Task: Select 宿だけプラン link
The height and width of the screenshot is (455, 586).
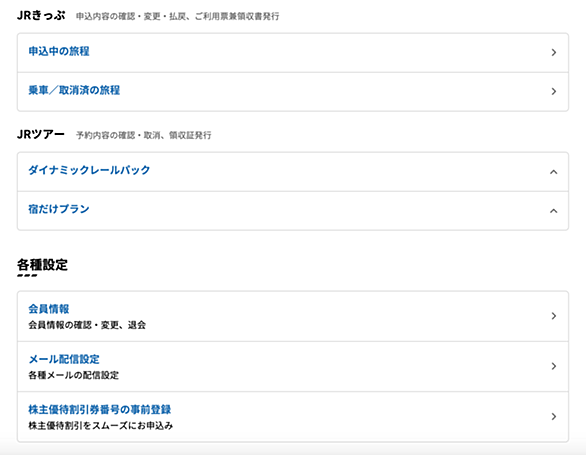Action: [x=59, y=209]
